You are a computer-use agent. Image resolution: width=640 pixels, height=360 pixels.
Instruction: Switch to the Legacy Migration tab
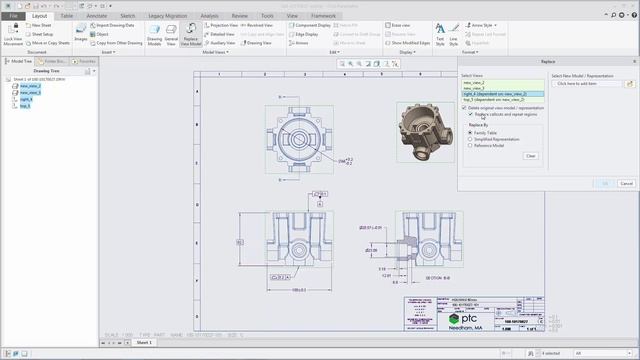tap(168, 16)
